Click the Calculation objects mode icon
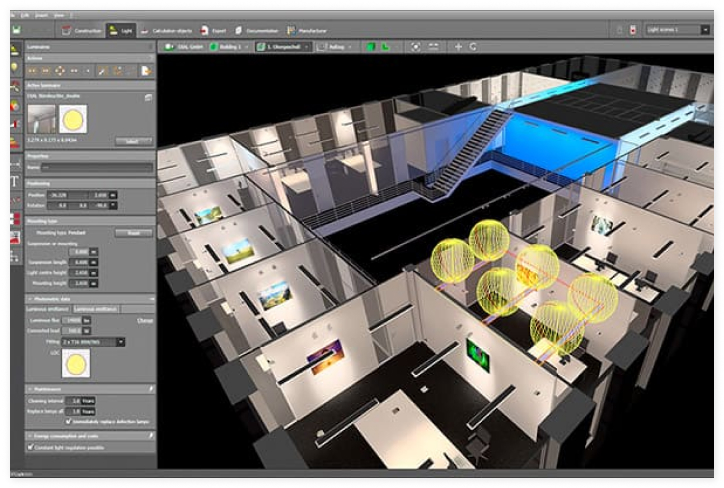The image size is (724, 488). click(164, 30)
